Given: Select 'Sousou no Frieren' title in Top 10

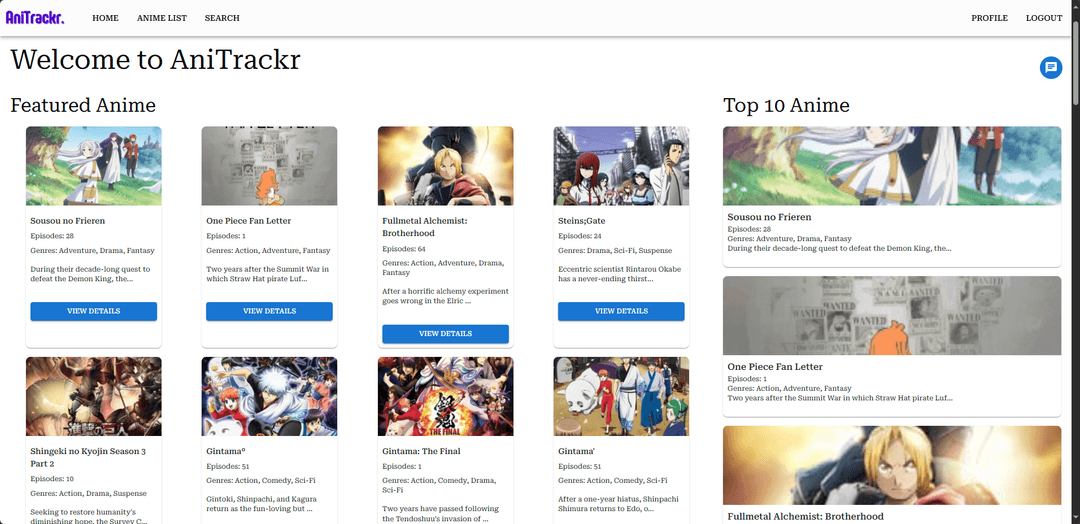Looking at the screenshot, I should coord(769,218).
